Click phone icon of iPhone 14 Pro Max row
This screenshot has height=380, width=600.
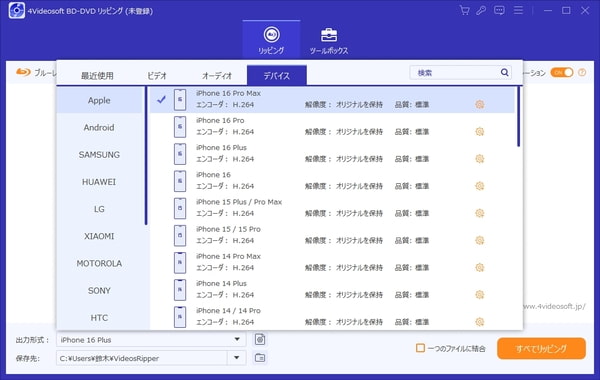tap(180, 263)
